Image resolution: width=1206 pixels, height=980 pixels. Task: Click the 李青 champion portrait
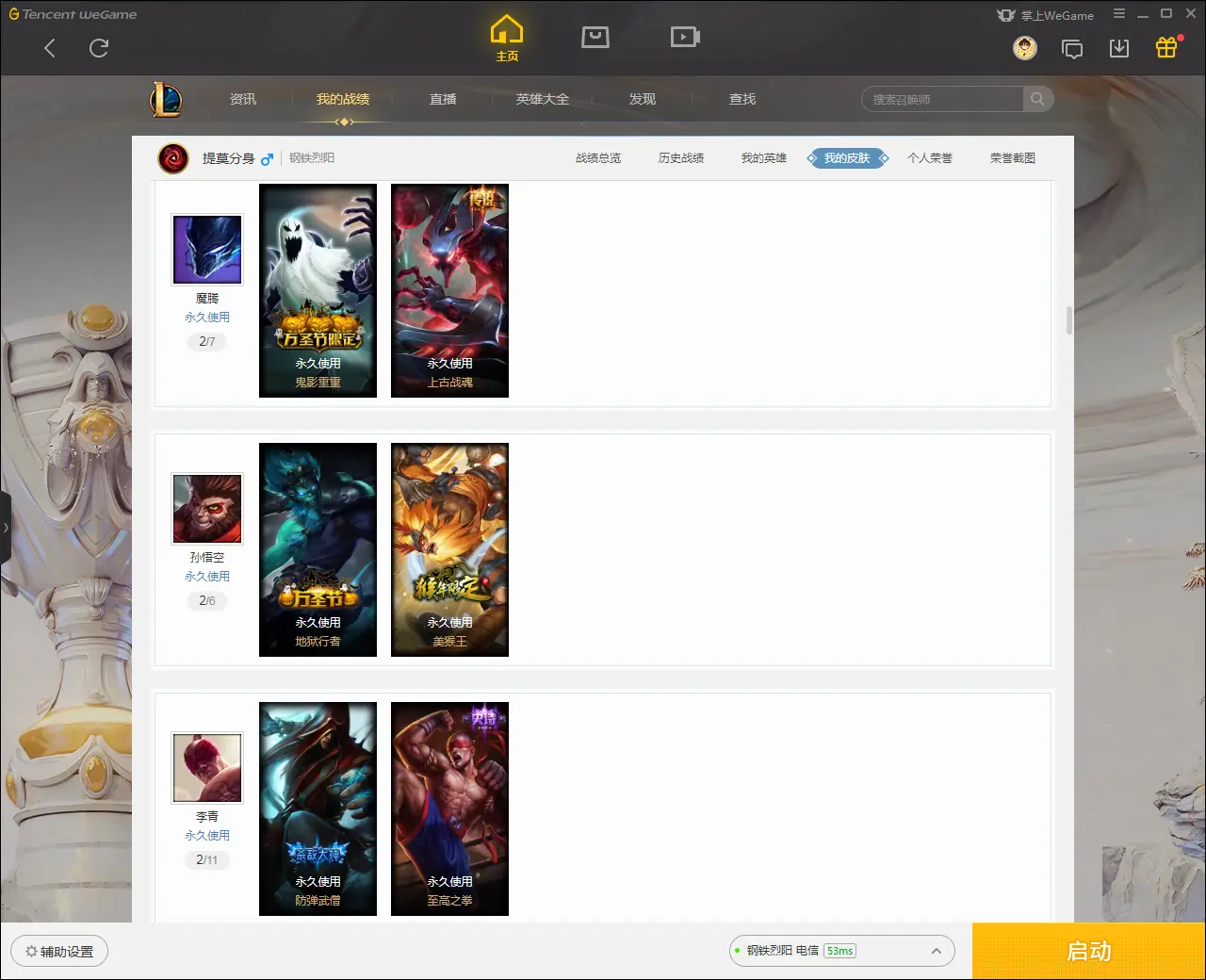(207, 768)
